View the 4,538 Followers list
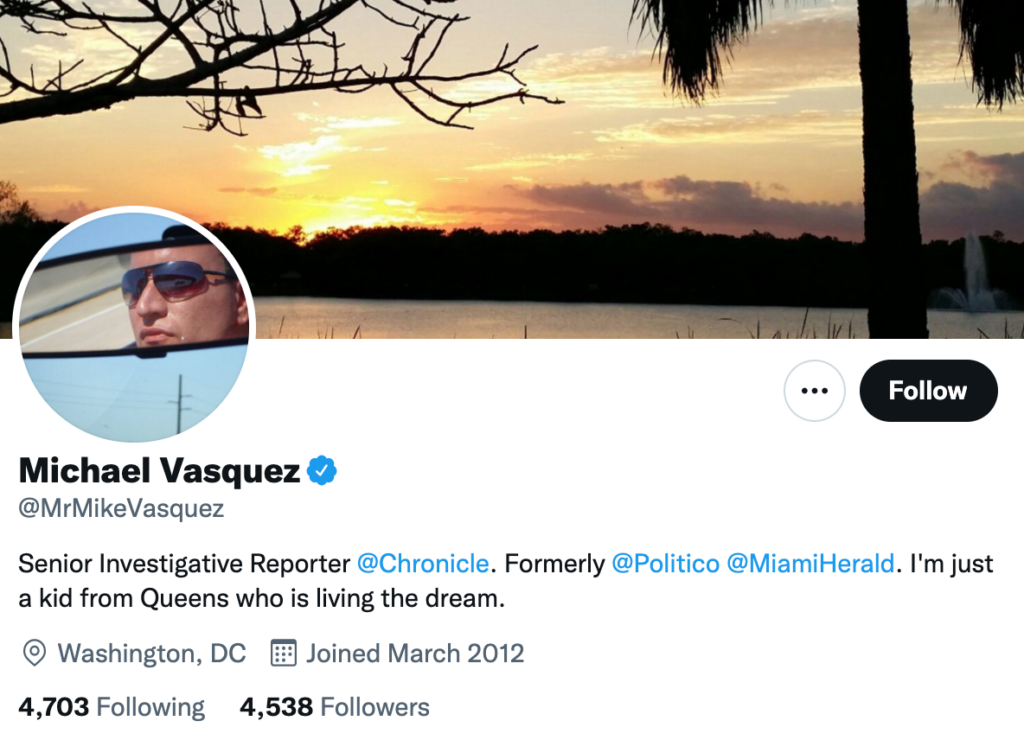 [x=334, y=708]
